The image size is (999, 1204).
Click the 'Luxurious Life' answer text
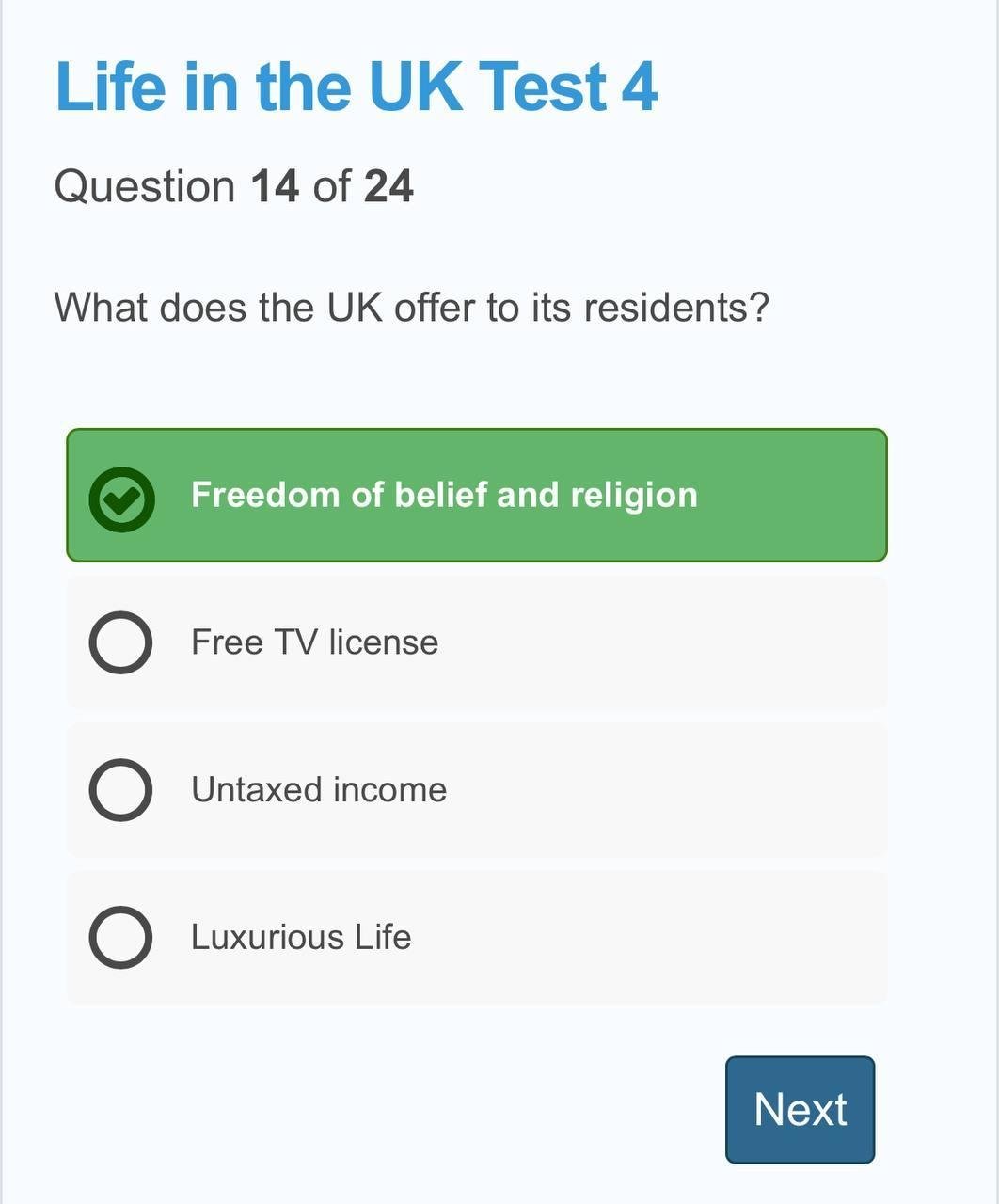301,938
